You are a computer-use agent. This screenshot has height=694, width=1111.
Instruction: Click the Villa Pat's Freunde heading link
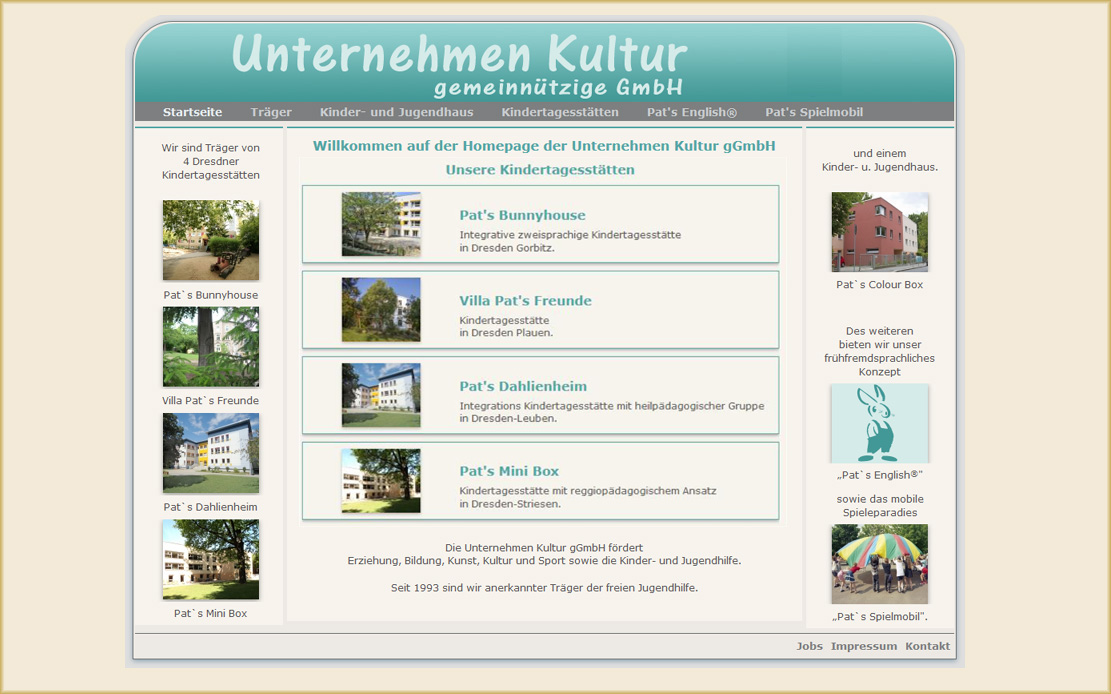[x=525, y=301]
